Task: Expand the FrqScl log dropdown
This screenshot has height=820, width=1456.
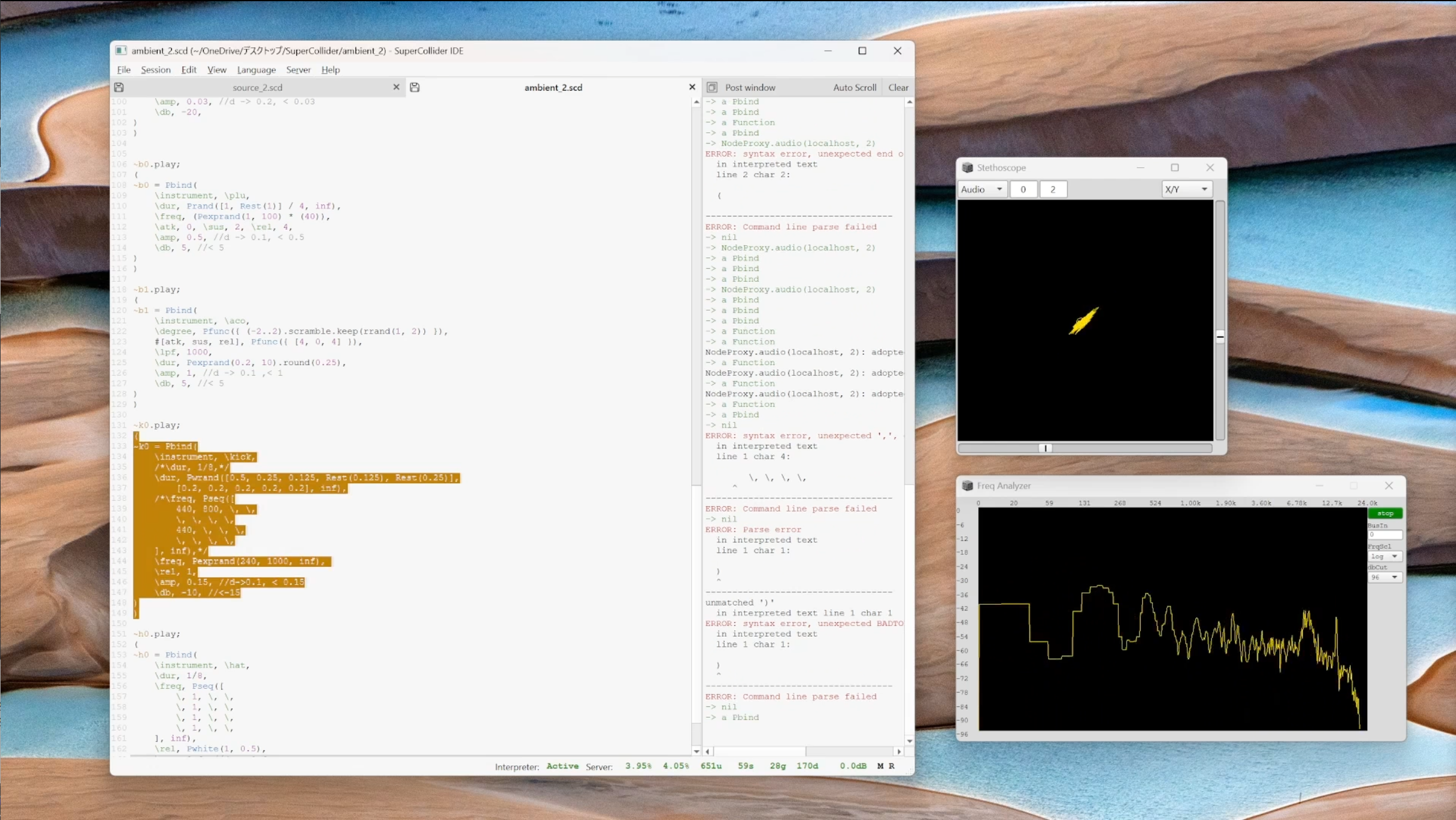Action: coord(1384,556)
